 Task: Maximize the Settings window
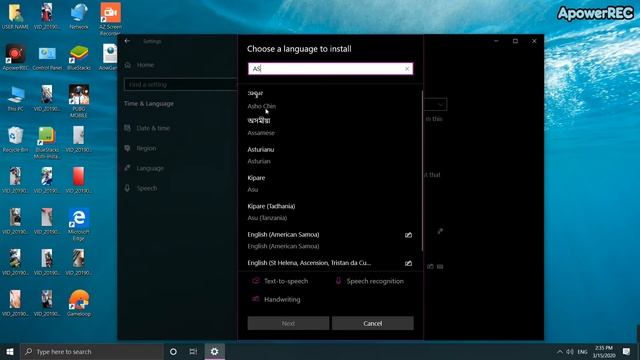[515, 41]
